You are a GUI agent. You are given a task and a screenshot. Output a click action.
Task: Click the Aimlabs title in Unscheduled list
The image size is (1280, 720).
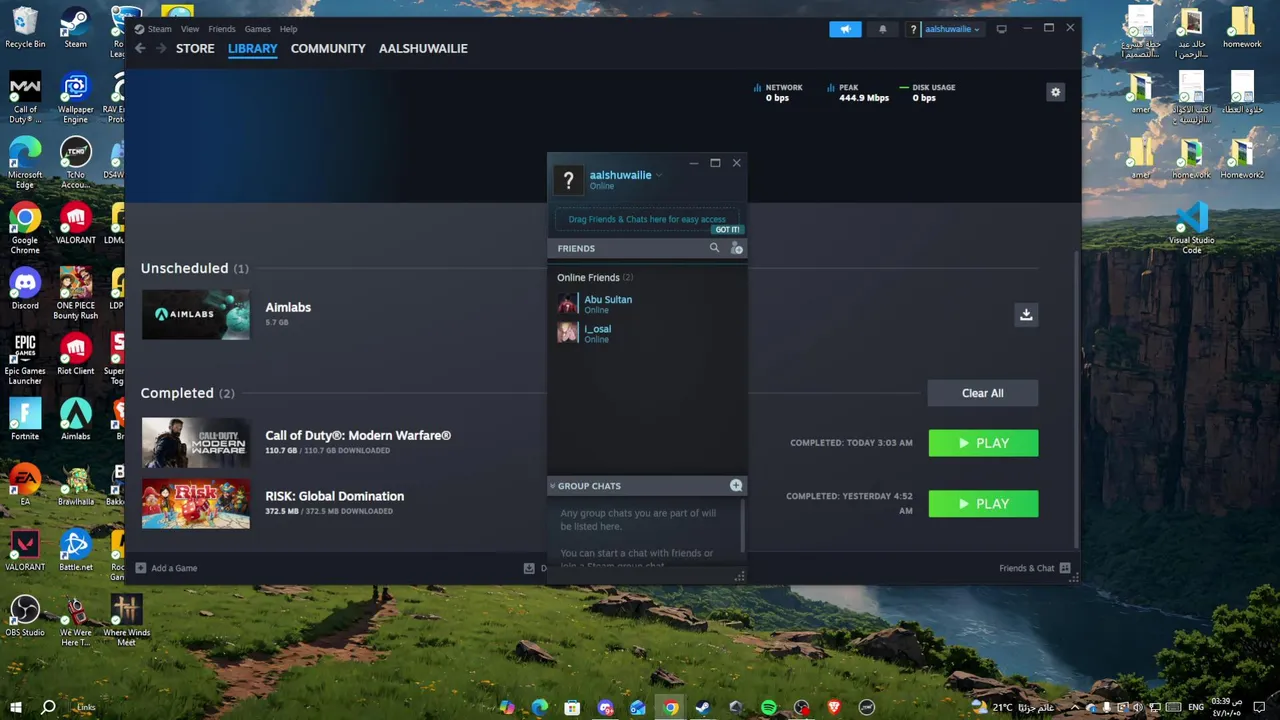point(288,307)
